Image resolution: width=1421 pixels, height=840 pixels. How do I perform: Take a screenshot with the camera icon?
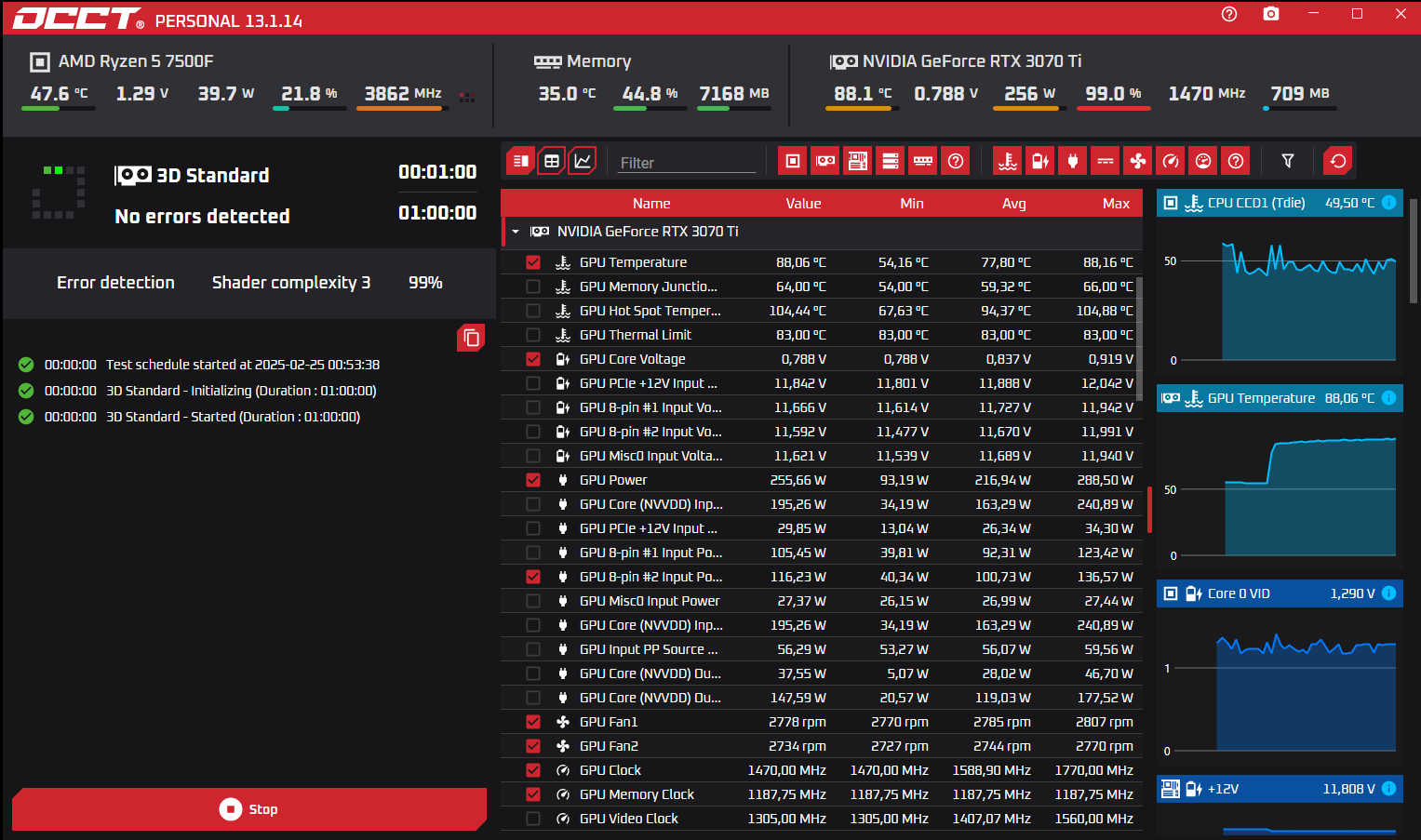pyautogui.click(x=1271, y=14)
